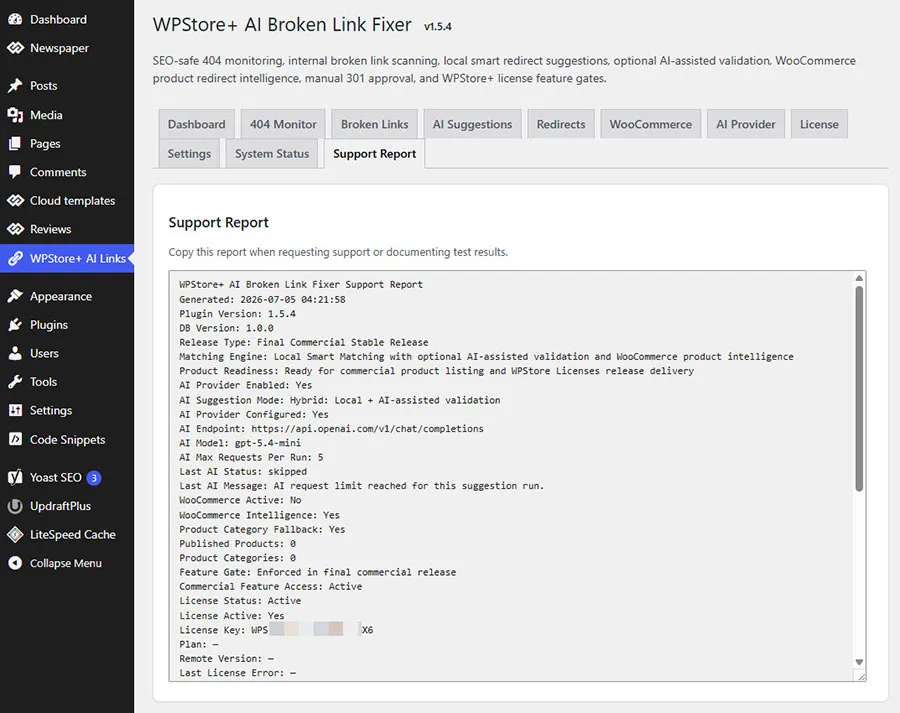Click the Collapse Menu arrow icon

pyautogui.click(x=15, y=563)
